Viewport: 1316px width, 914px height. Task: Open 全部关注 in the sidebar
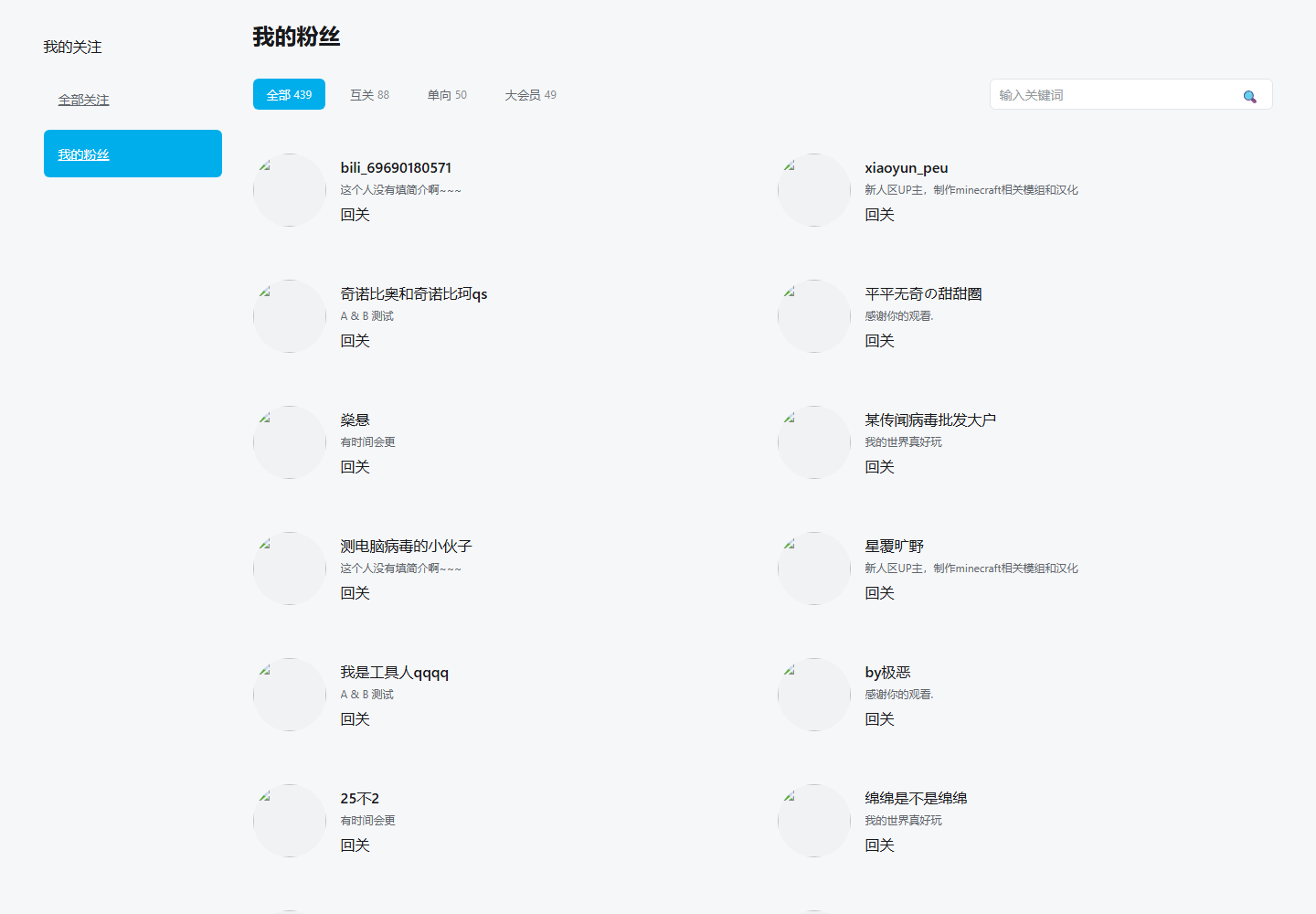[83, 100]
